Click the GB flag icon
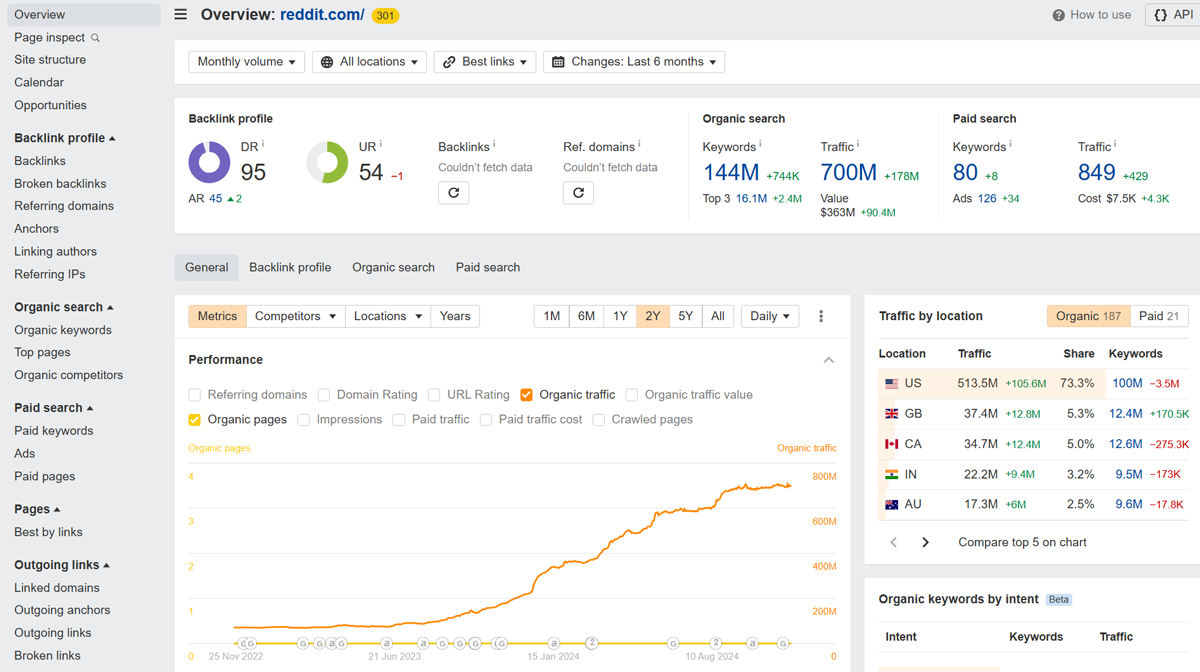 (891, 413)
